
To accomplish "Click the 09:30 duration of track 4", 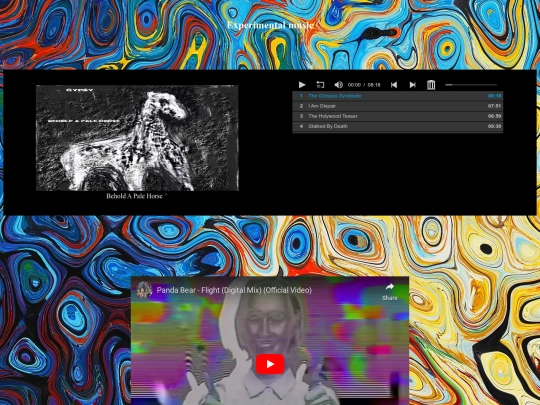I will coord(494,126).
